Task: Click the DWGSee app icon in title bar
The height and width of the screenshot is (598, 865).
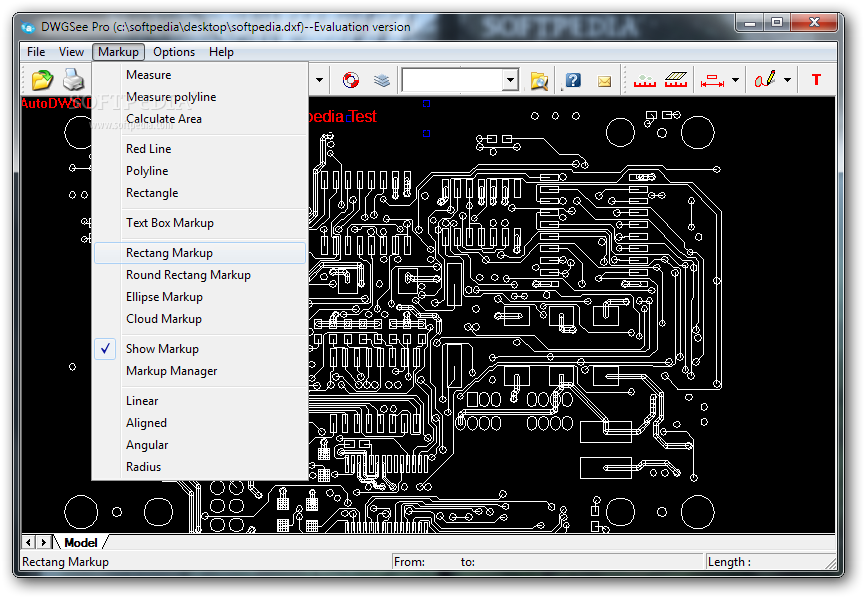Action: (28, 26)
